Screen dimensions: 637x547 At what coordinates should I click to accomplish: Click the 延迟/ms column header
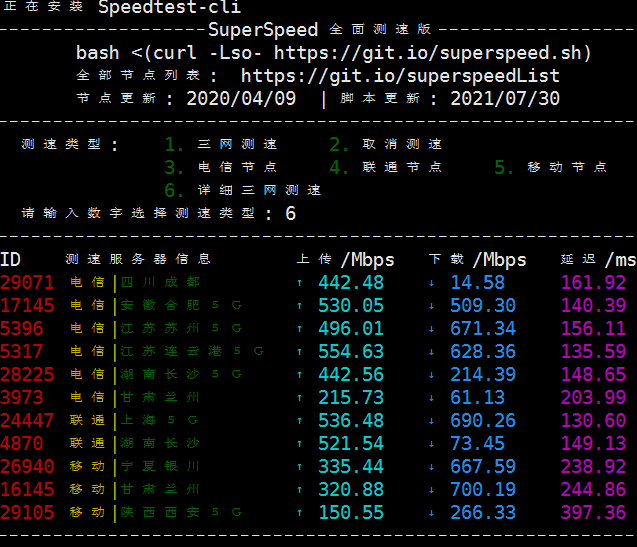598,260
